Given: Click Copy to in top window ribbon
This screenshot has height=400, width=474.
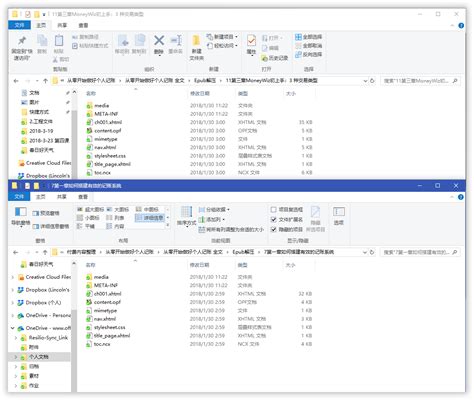Looking at the screenshot, I should point(139,44).
